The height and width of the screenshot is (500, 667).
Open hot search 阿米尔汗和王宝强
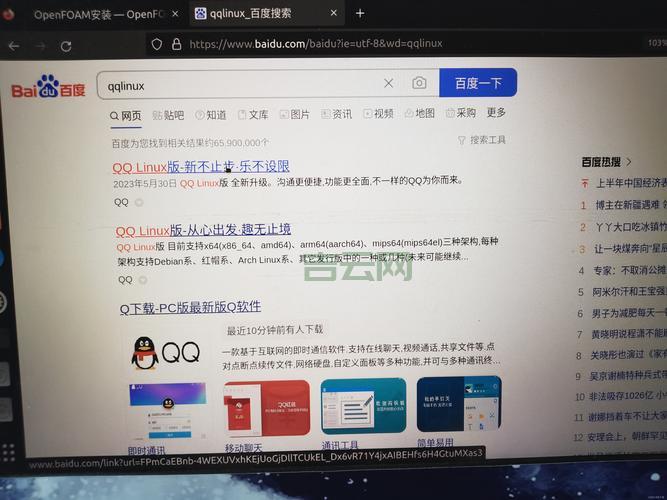click(x=629, y=292)
